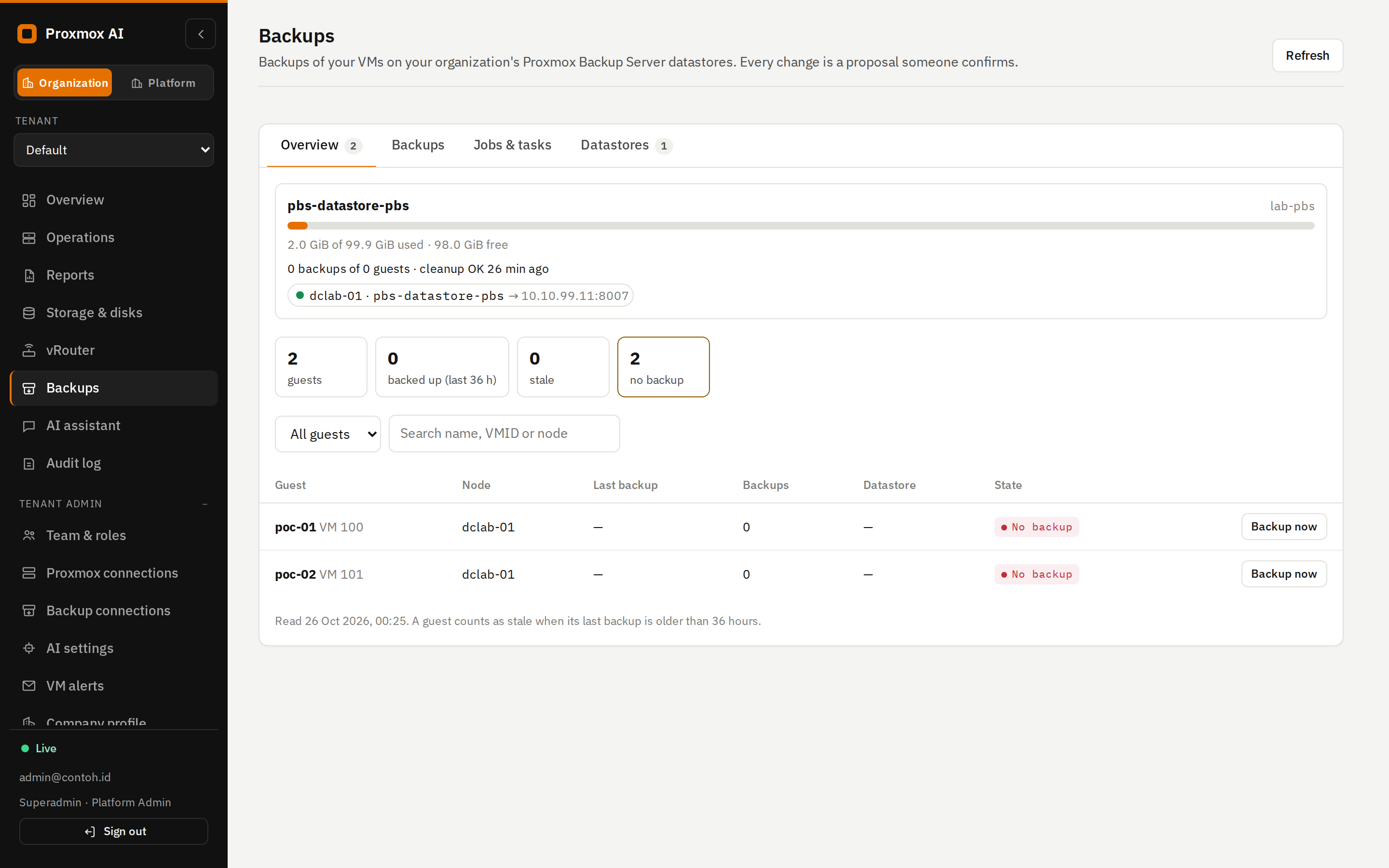Click the Proxmox AI logo icon

[x=27, y=34]
